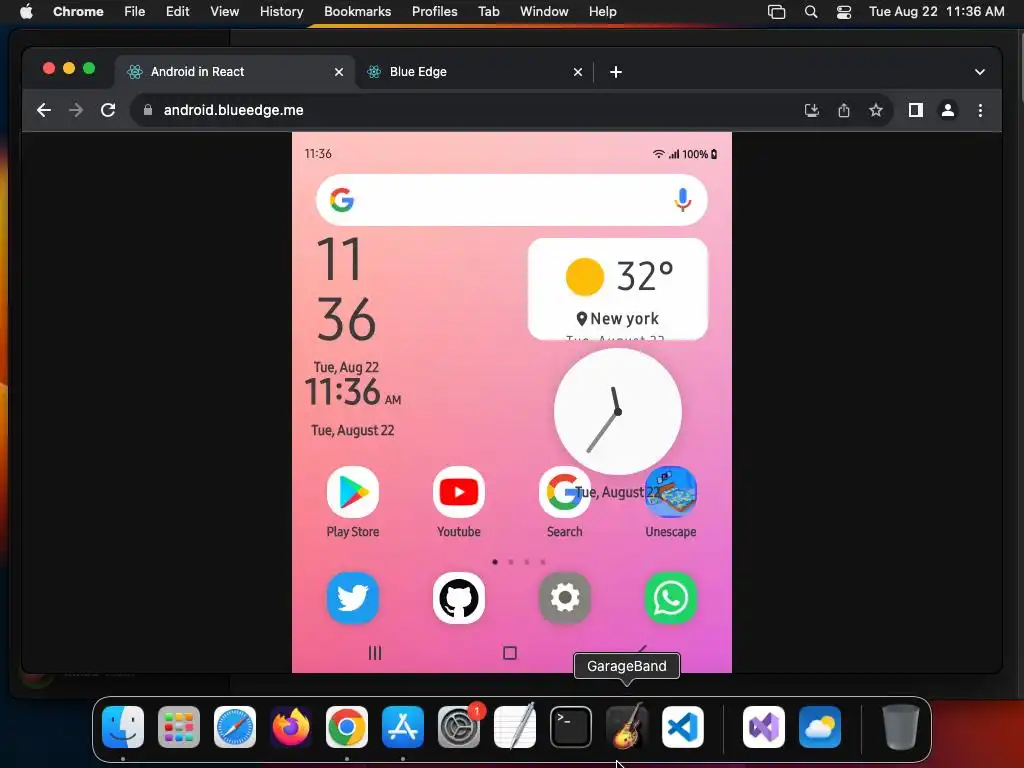
Task: Open the Edit menu
Action: point(177,12)
